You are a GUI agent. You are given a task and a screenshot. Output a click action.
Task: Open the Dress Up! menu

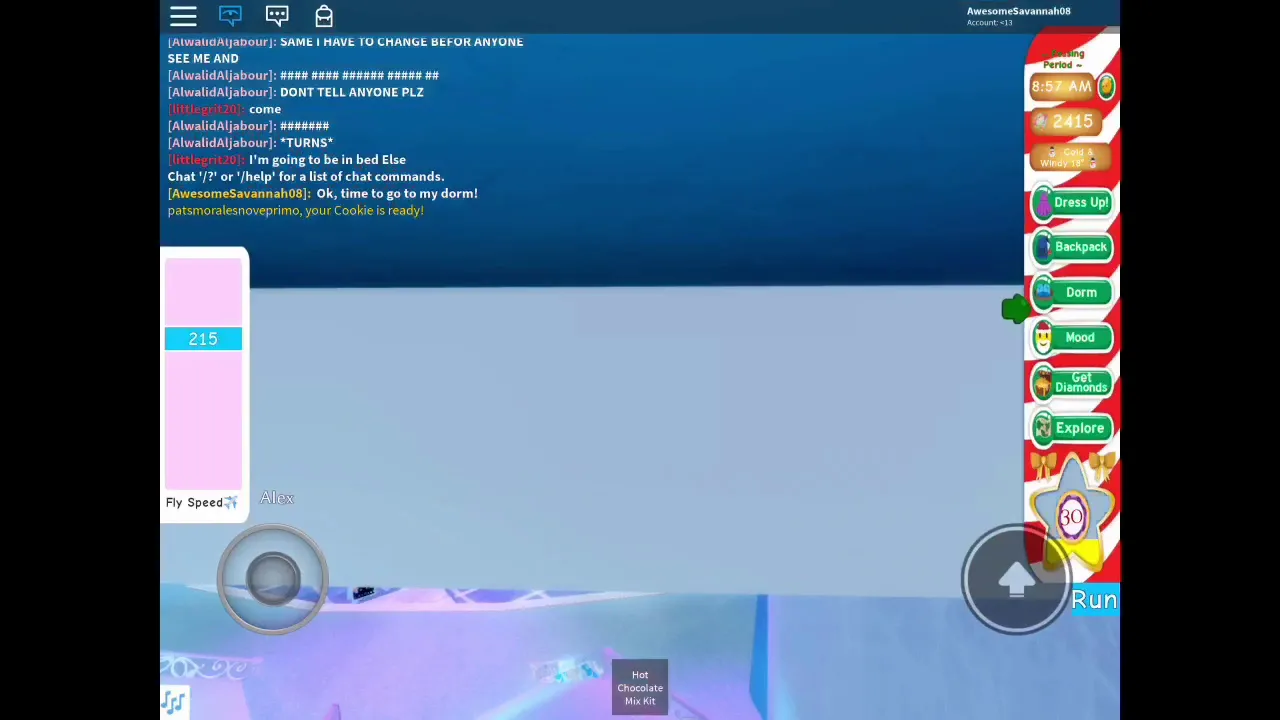[x=1071, y=203]
